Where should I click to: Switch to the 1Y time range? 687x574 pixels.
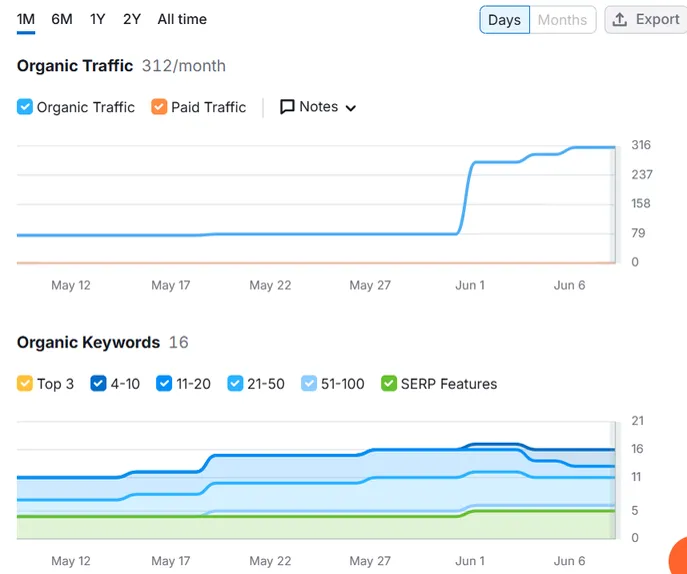98,20
